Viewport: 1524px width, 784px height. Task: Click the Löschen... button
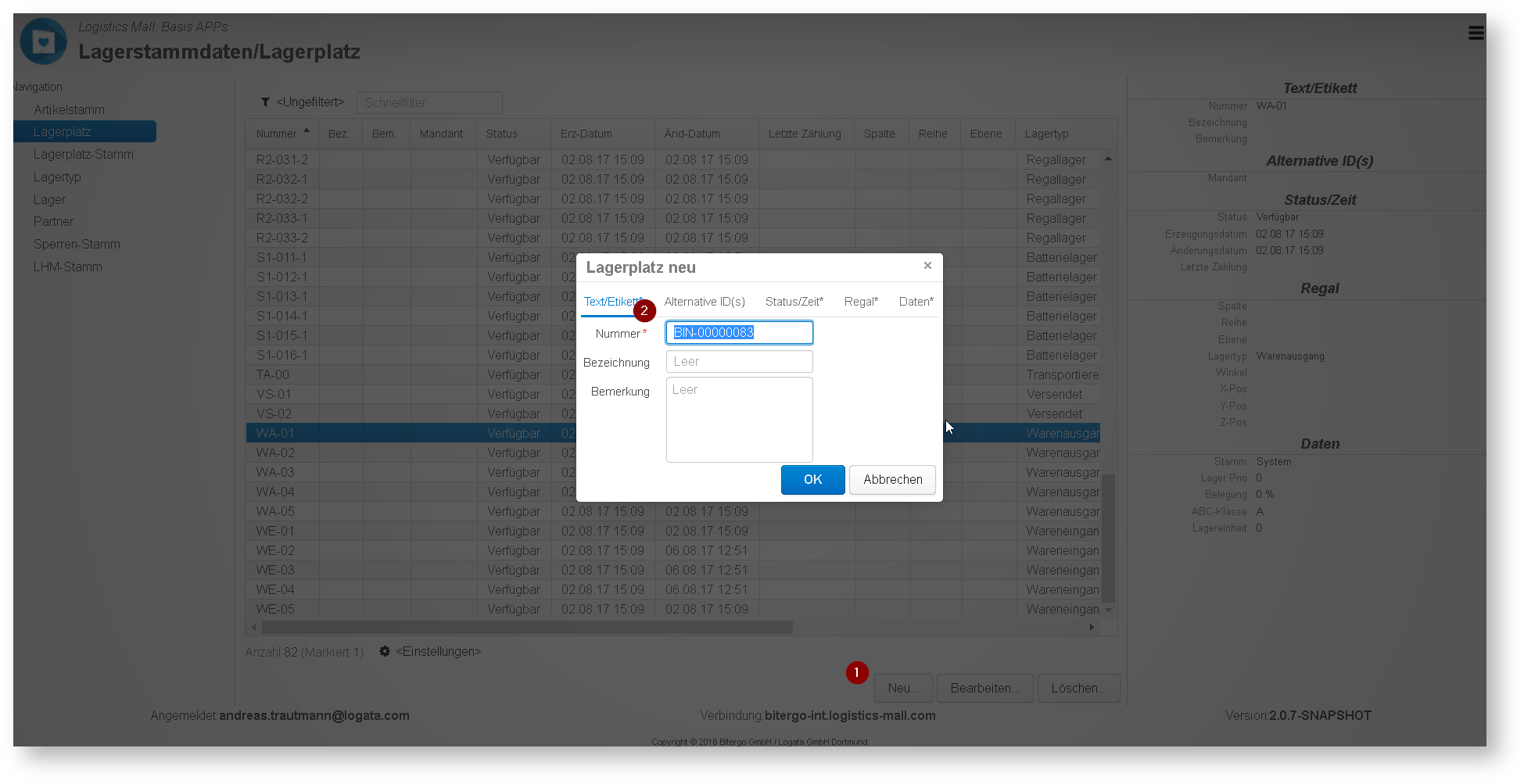pyautogui.click(x=1079, y=689)
